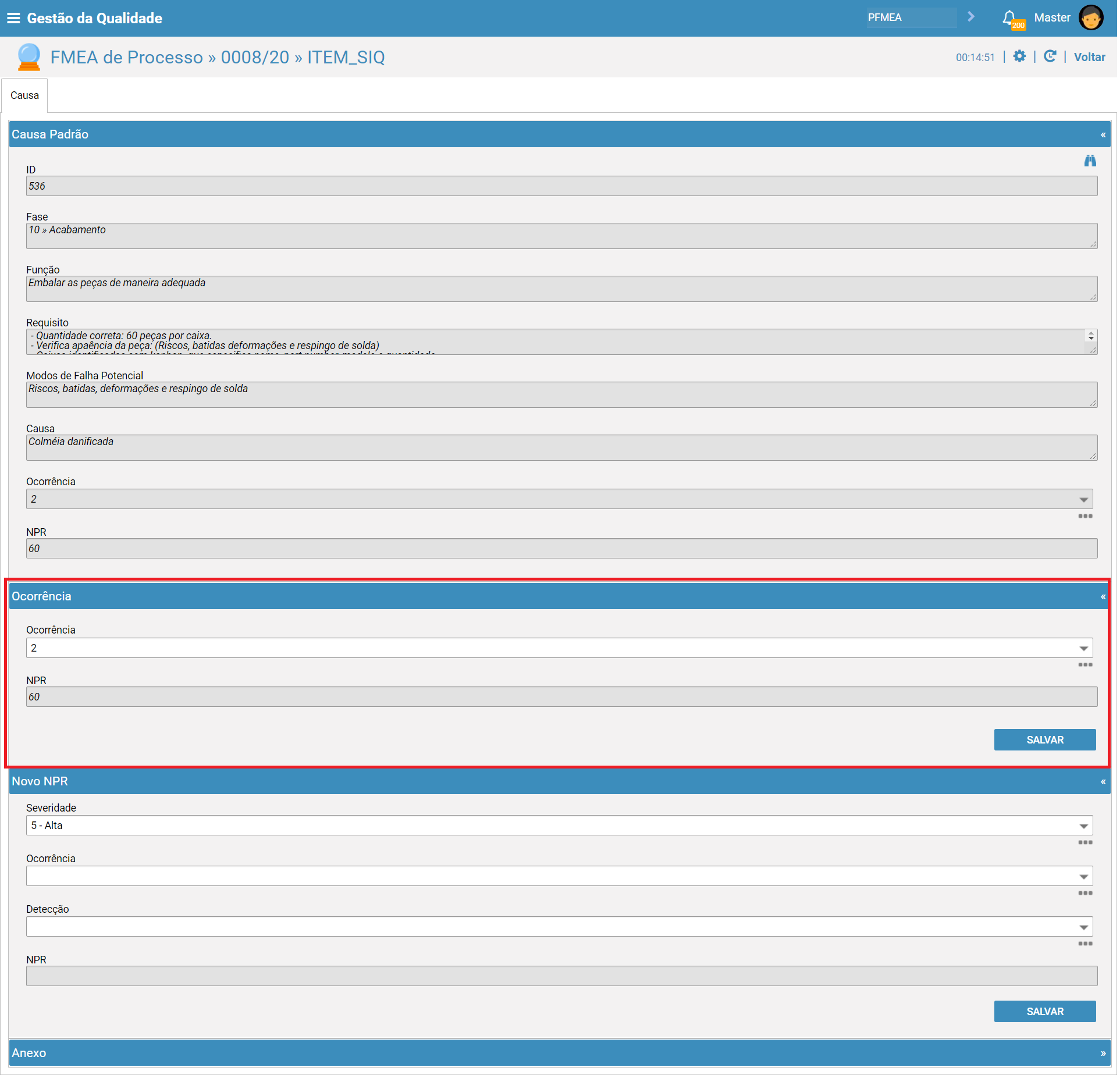This screenshot has height=1078, width=1120.
Task: Open disabled Ocorrência dropdown in Causa Padrão
Action: pos(561,500)
